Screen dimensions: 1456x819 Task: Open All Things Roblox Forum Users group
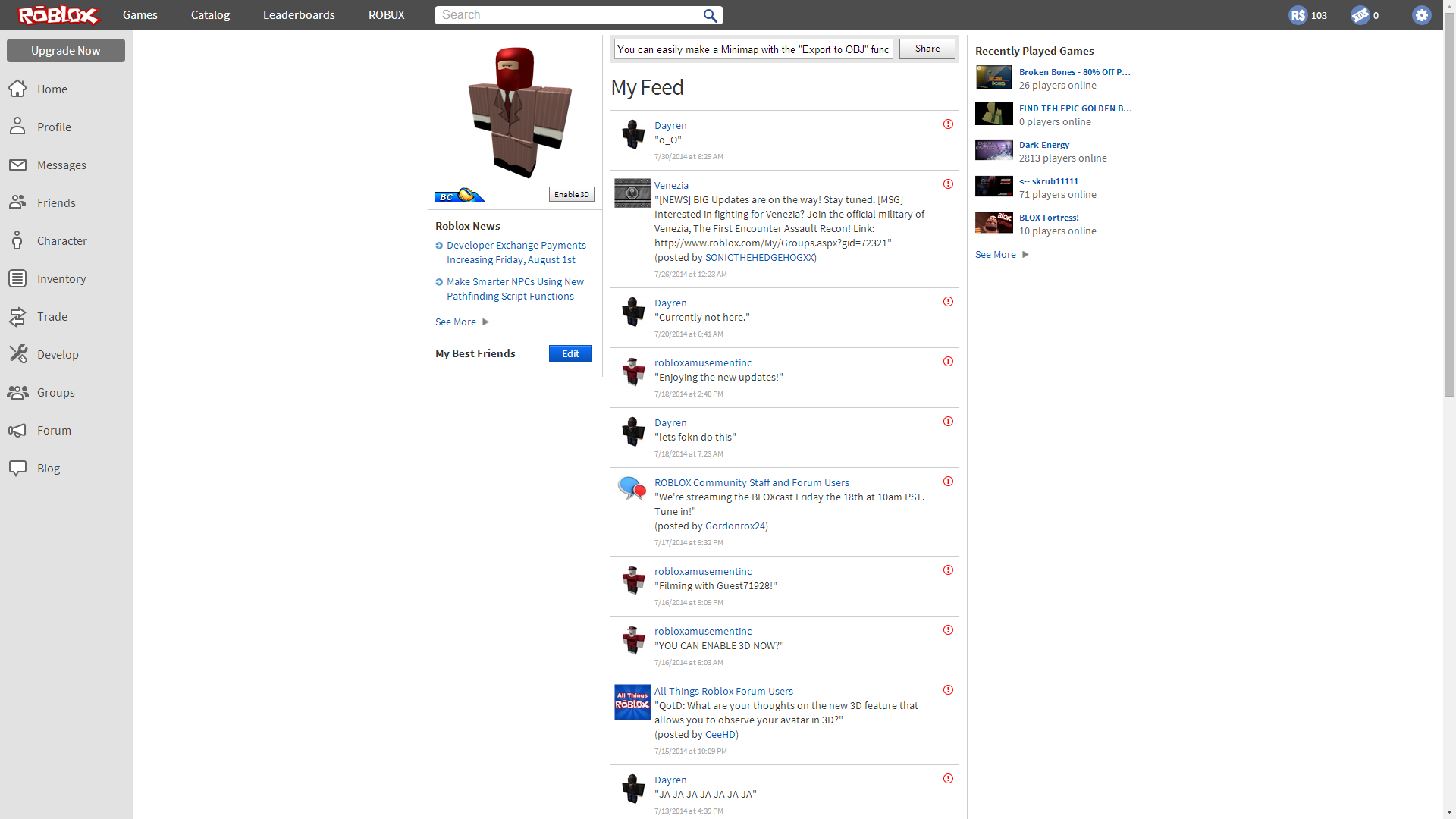tap(723, 692)
